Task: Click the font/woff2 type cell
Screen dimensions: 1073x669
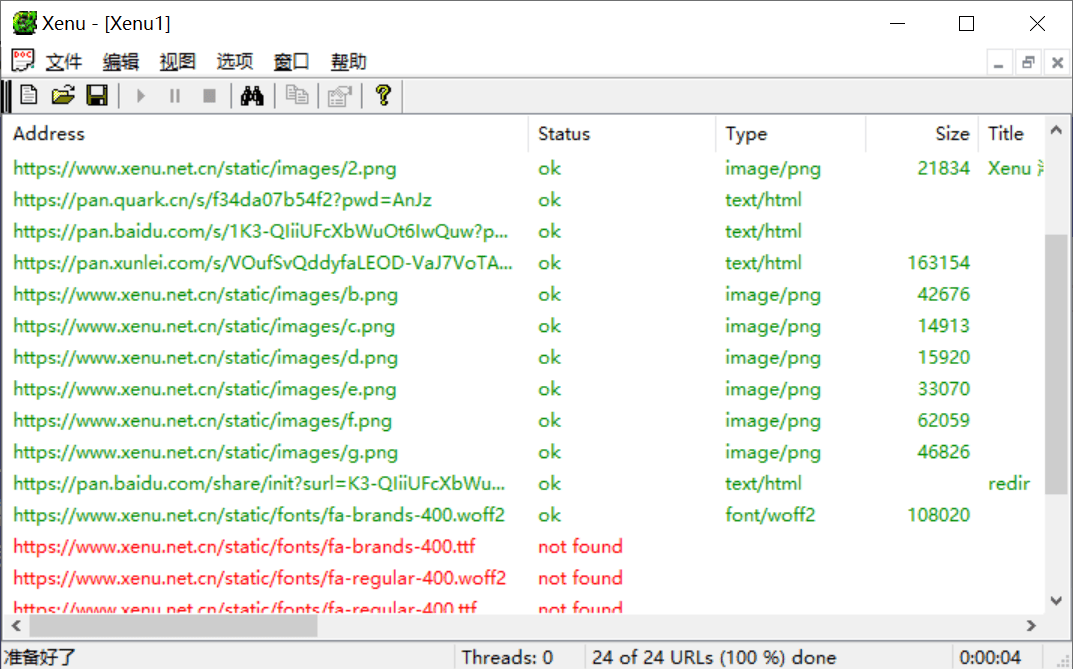Action: coord(770,514)
